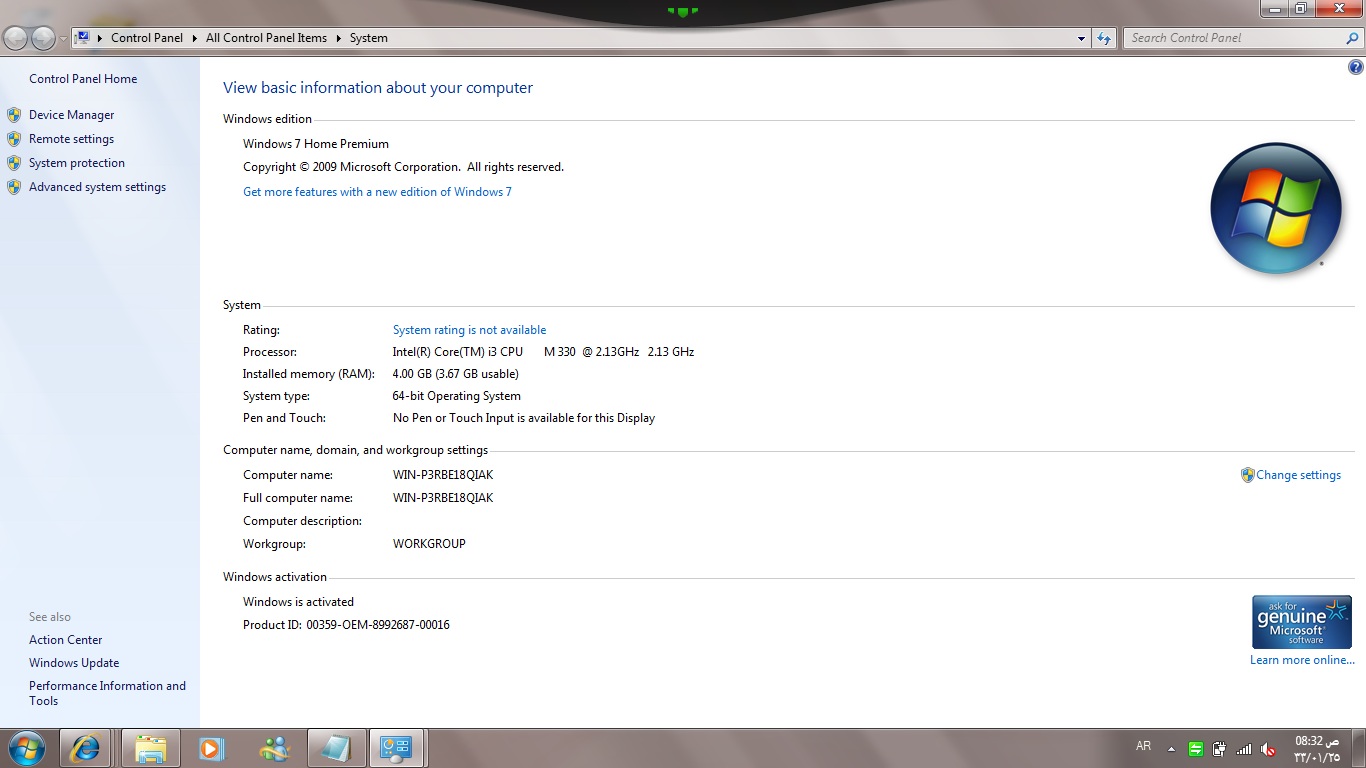Select WIN-P3RBE18QIAK beside Full computer name

[x=443, y=498]
